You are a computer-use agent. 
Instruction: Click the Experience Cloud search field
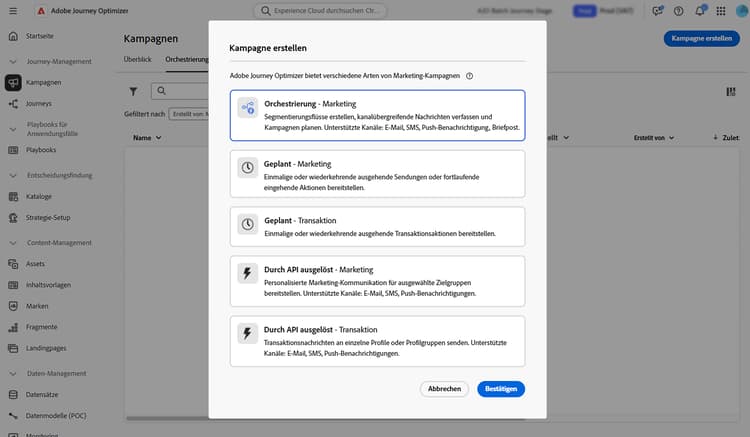[320, 11]
